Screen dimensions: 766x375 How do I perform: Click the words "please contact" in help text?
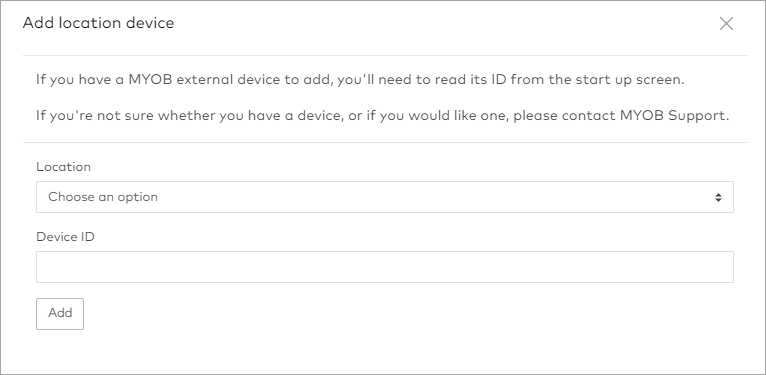coord(564,116)
